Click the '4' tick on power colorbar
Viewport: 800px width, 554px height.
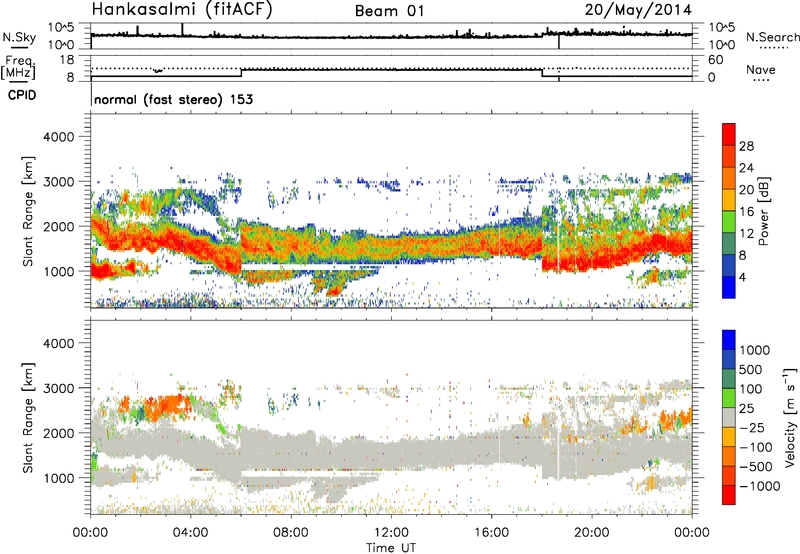pyautogui.click(x=742, y=277)
